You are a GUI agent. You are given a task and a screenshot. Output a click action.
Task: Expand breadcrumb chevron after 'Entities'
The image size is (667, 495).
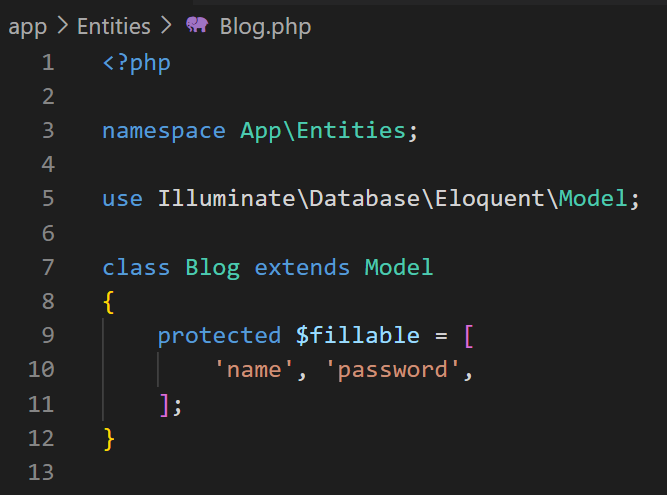166,26
